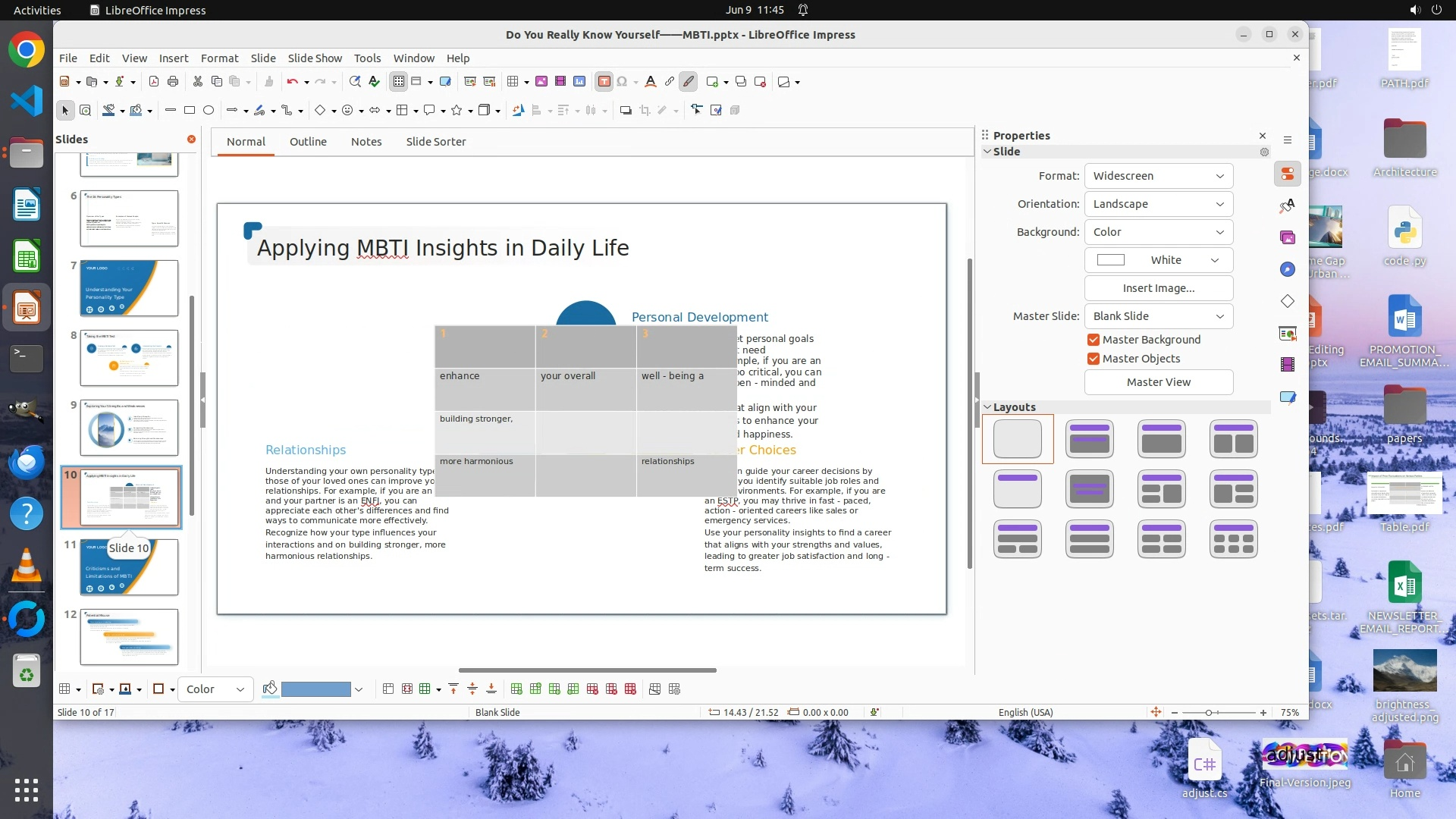This screenshot has width=1456, height=819.
Task: Select the Ellipse drawing tool
Action: tap(209, 111)
